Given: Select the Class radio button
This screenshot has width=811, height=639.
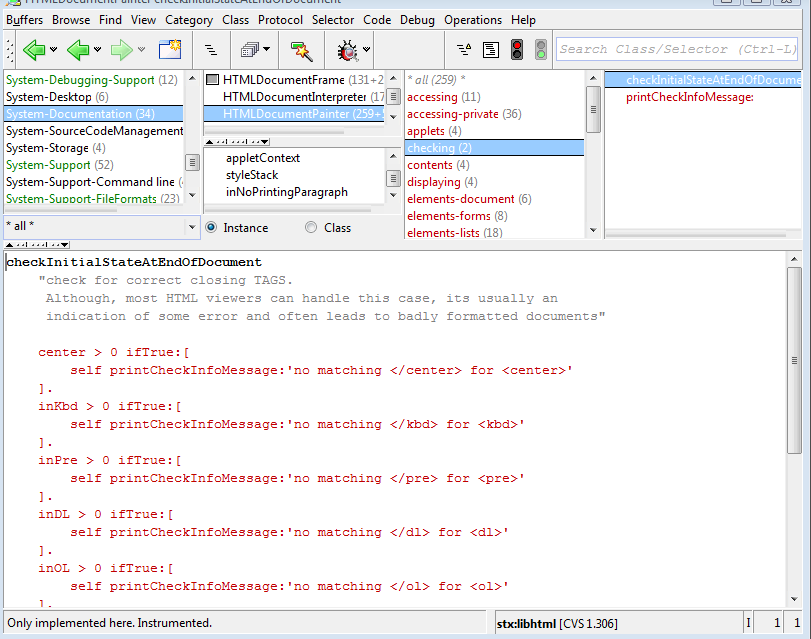Looking at the screenshot, I should 311,228.
